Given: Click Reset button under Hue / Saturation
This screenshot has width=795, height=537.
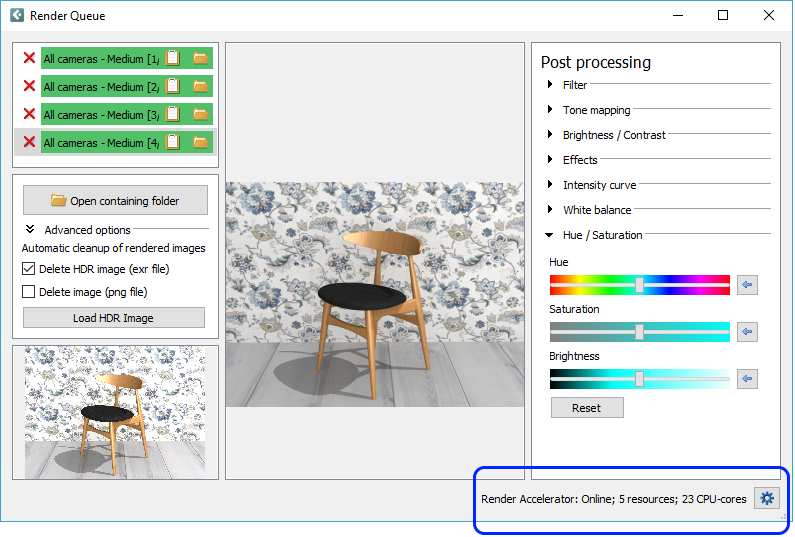Looking at the screenshot, I should [x=587, y=408].
